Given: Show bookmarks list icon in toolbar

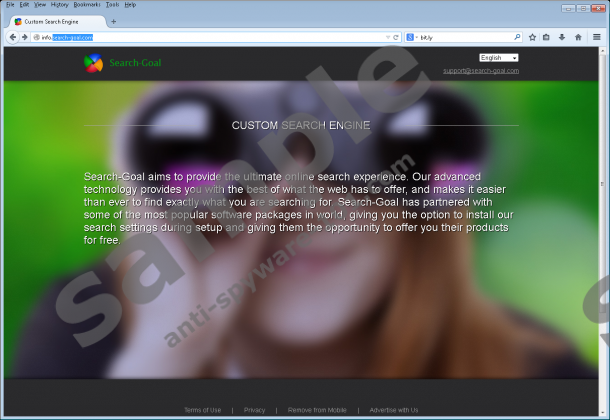Looking at the screenshot, I should coord(547,37).
